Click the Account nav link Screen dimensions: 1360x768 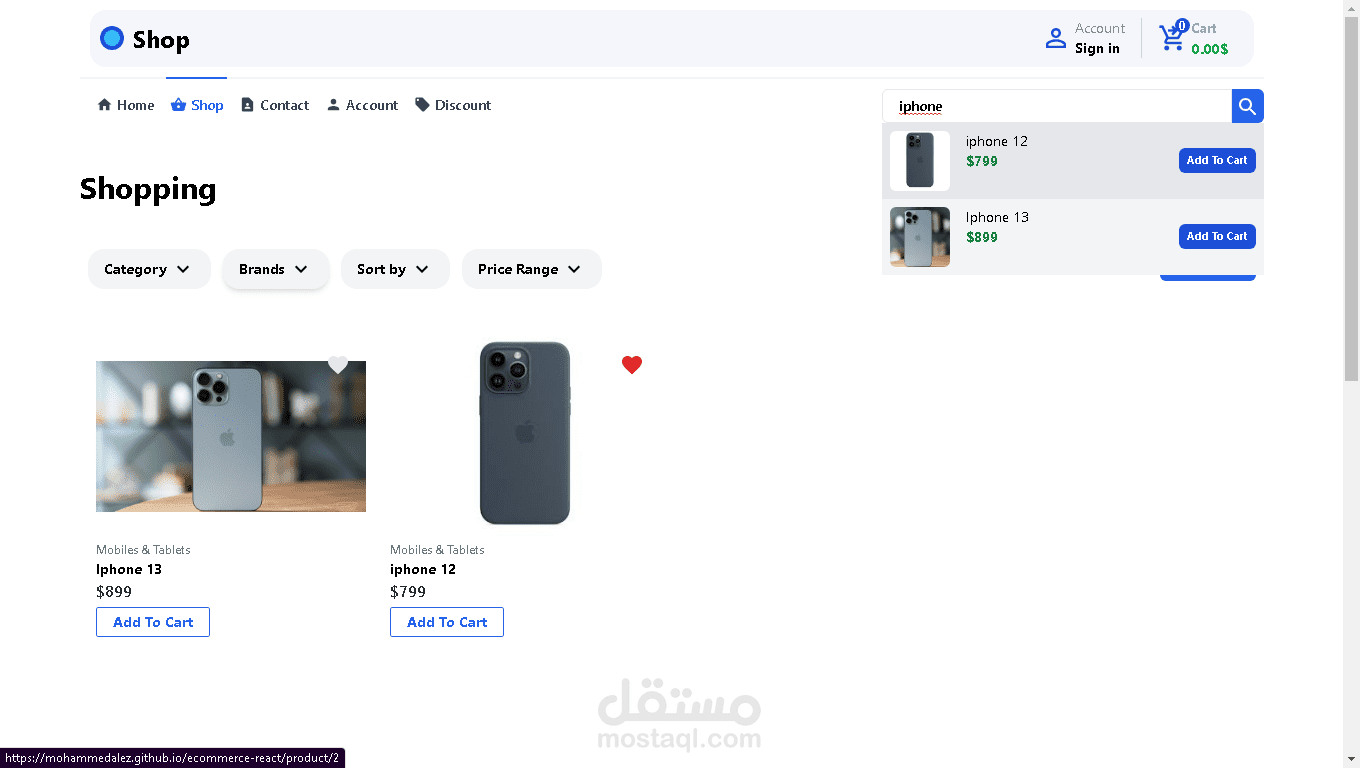point(362,105)
